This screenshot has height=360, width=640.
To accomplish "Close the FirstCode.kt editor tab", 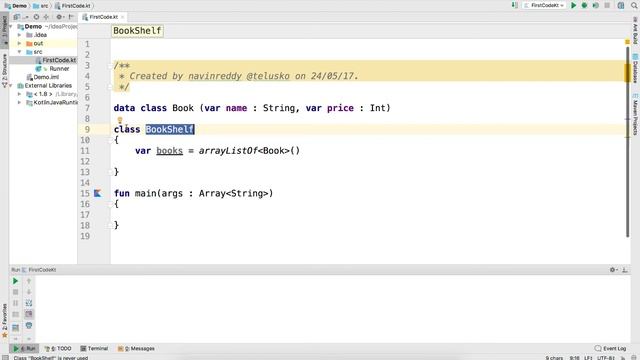I will 122,17.
